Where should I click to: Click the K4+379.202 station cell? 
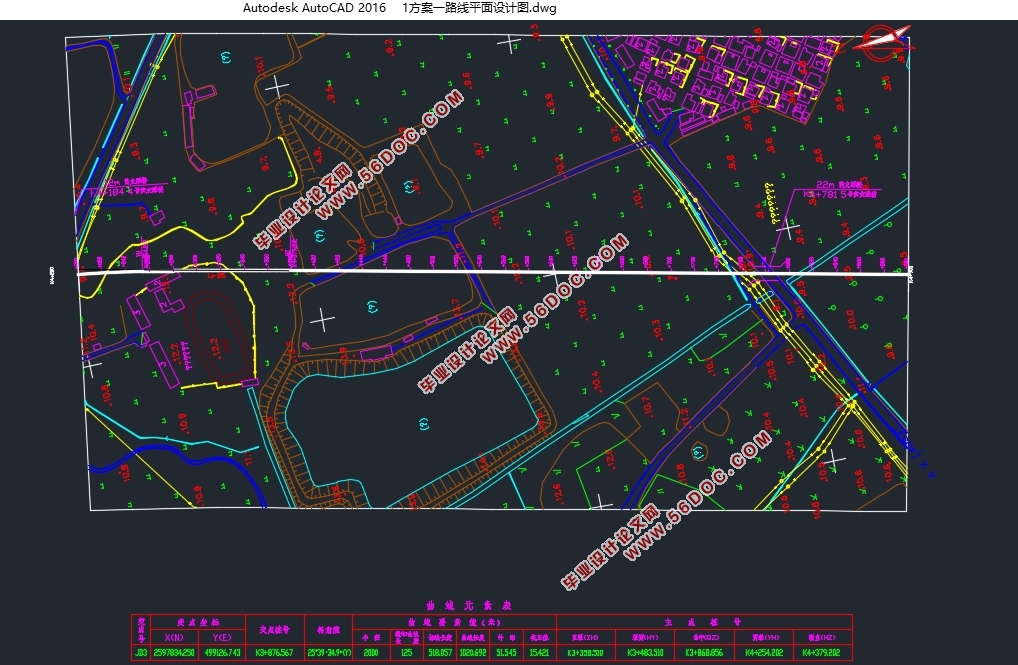click(x=819, y=652)
